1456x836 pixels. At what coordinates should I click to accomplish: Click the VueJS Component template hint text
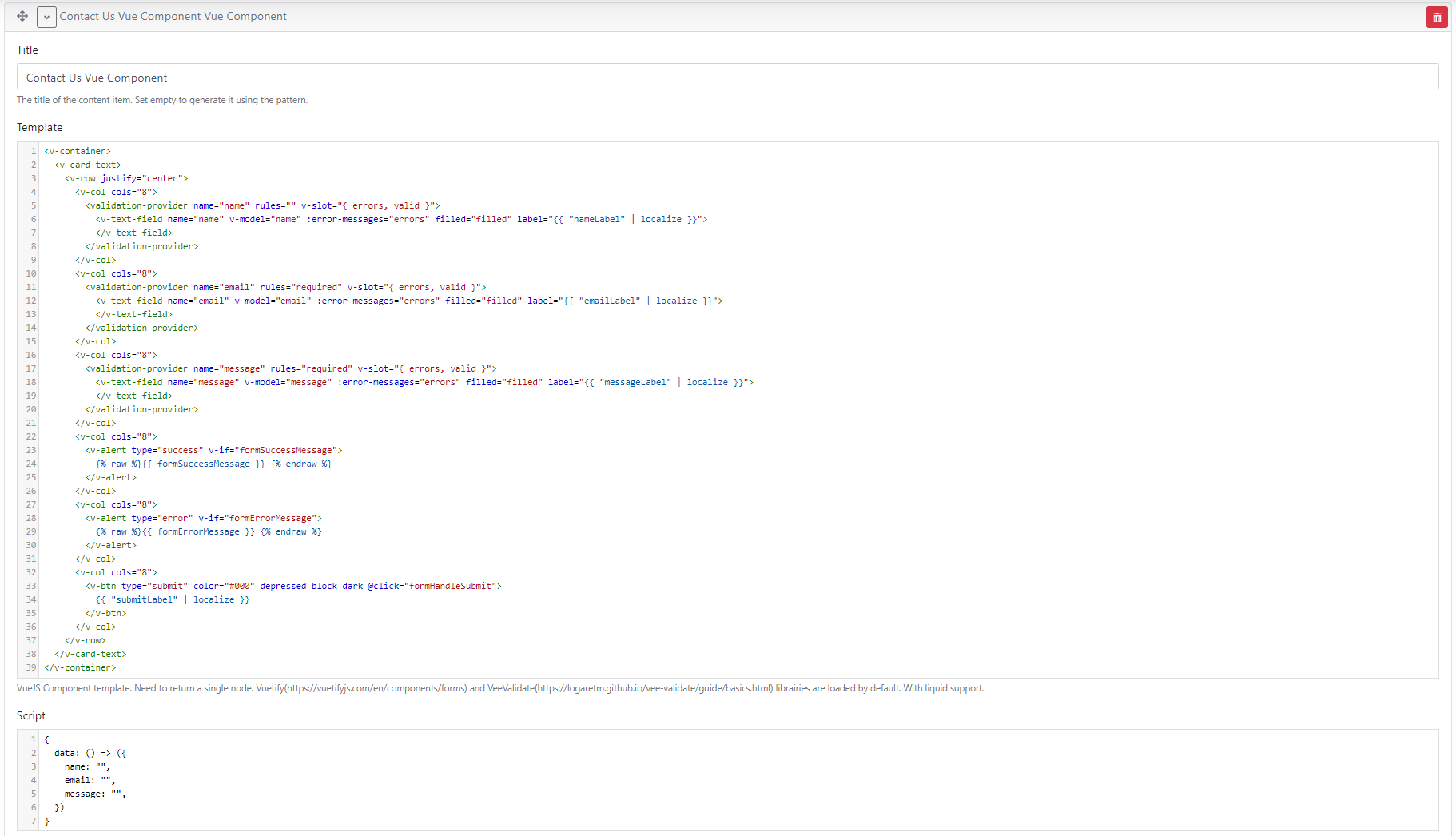click(500, 688)
